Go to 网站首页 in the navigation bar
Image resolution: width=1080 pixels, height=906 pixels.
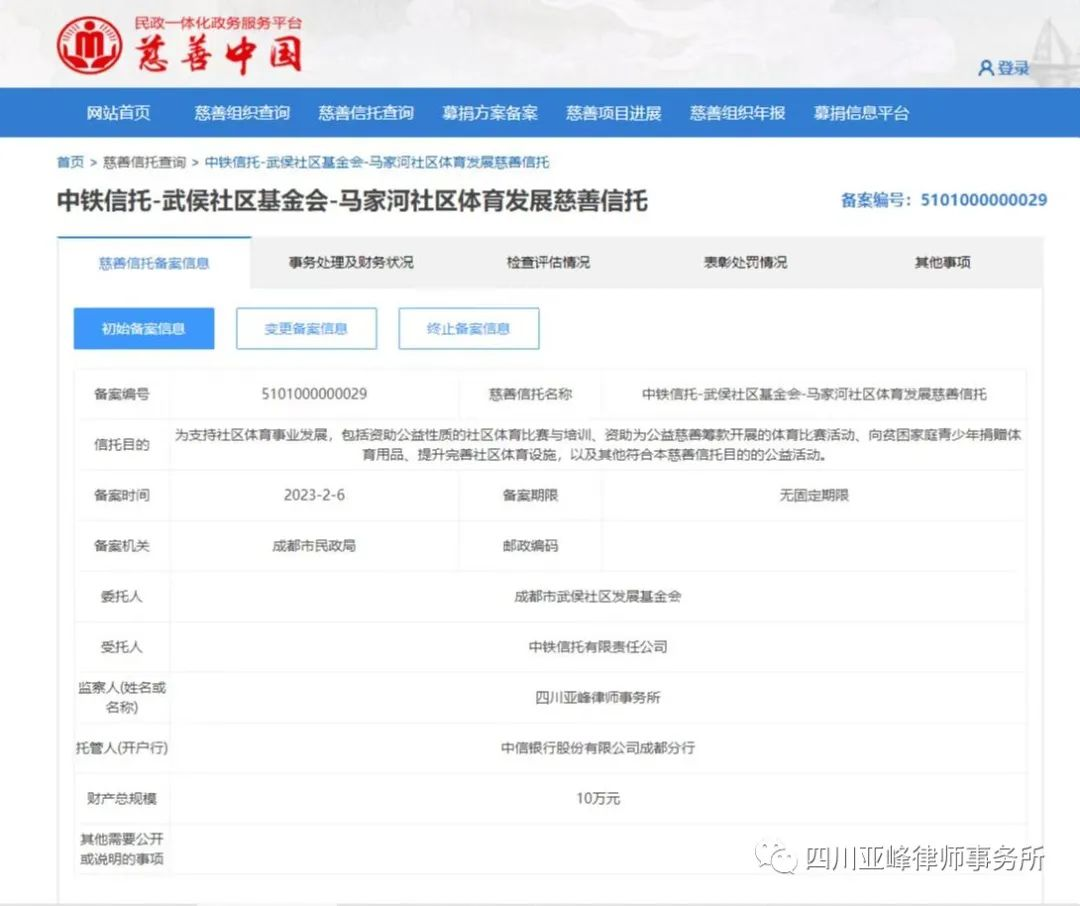point(118,113)
